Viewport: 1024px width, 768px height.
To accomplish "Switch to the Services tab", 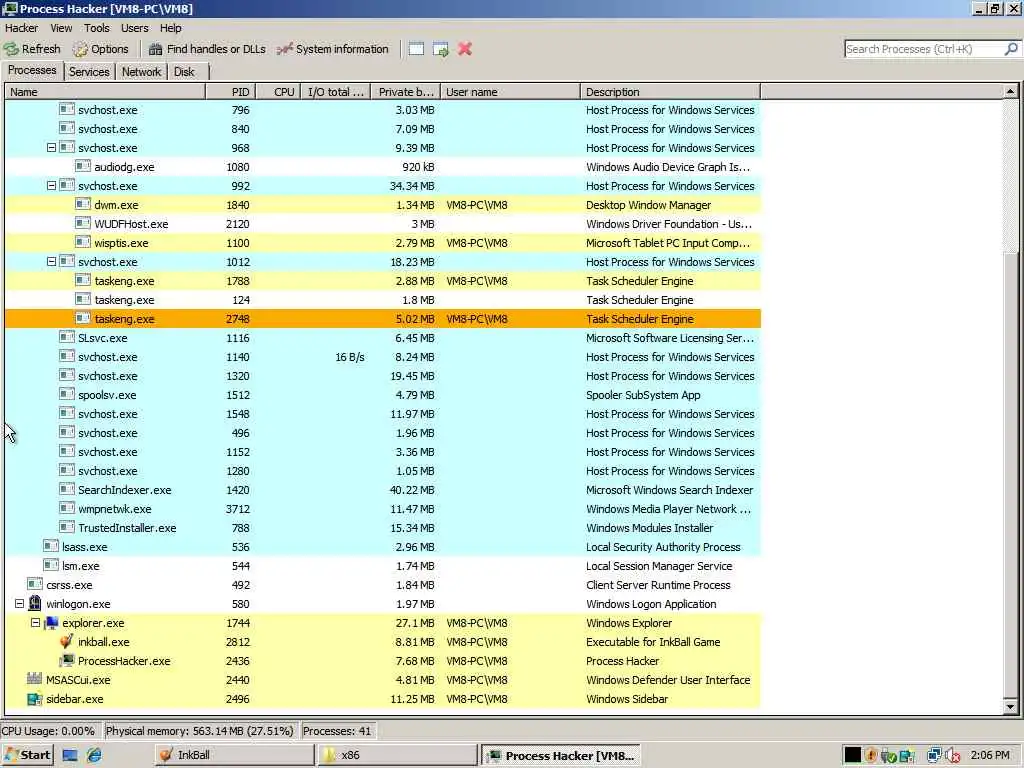I will pyautogui.click(x=89, y=72).
